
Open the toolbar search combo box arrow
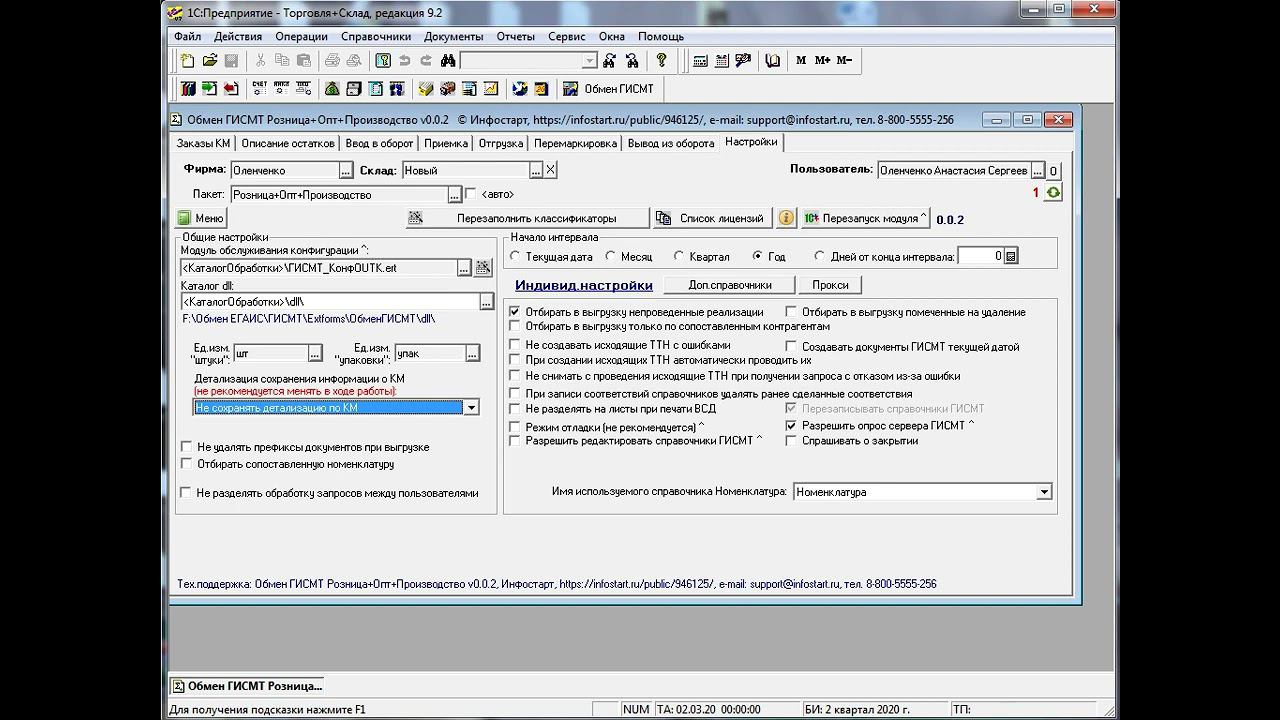589,61
